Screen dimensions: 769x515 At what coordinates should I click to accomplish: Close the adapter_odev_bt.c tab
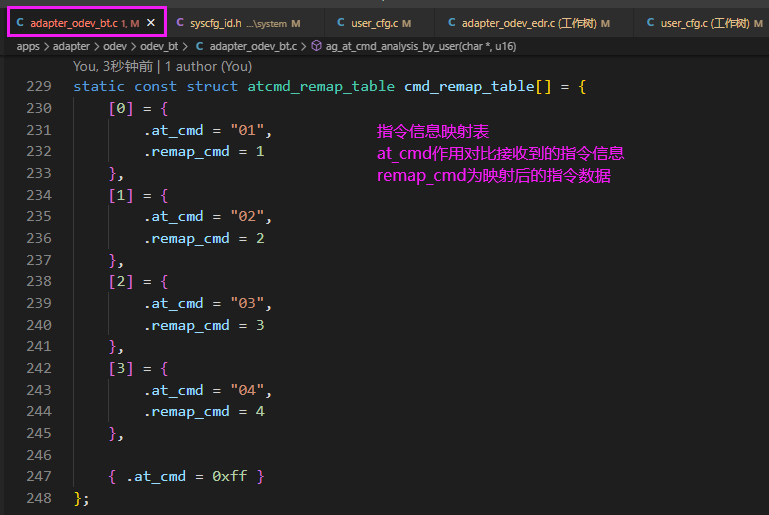pos(151,23)
